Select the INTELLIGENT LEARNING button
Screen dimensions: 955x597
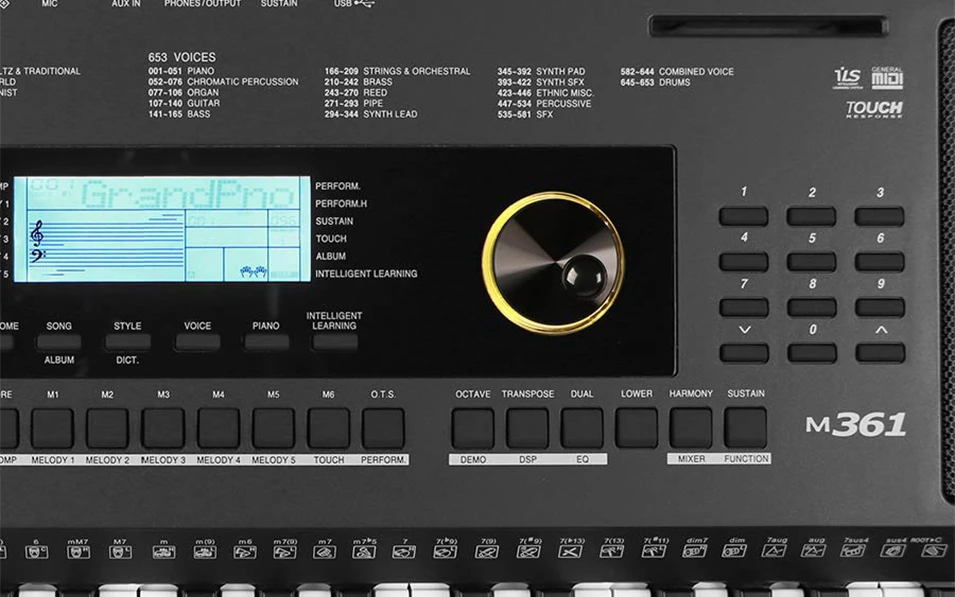coord(334,342)
